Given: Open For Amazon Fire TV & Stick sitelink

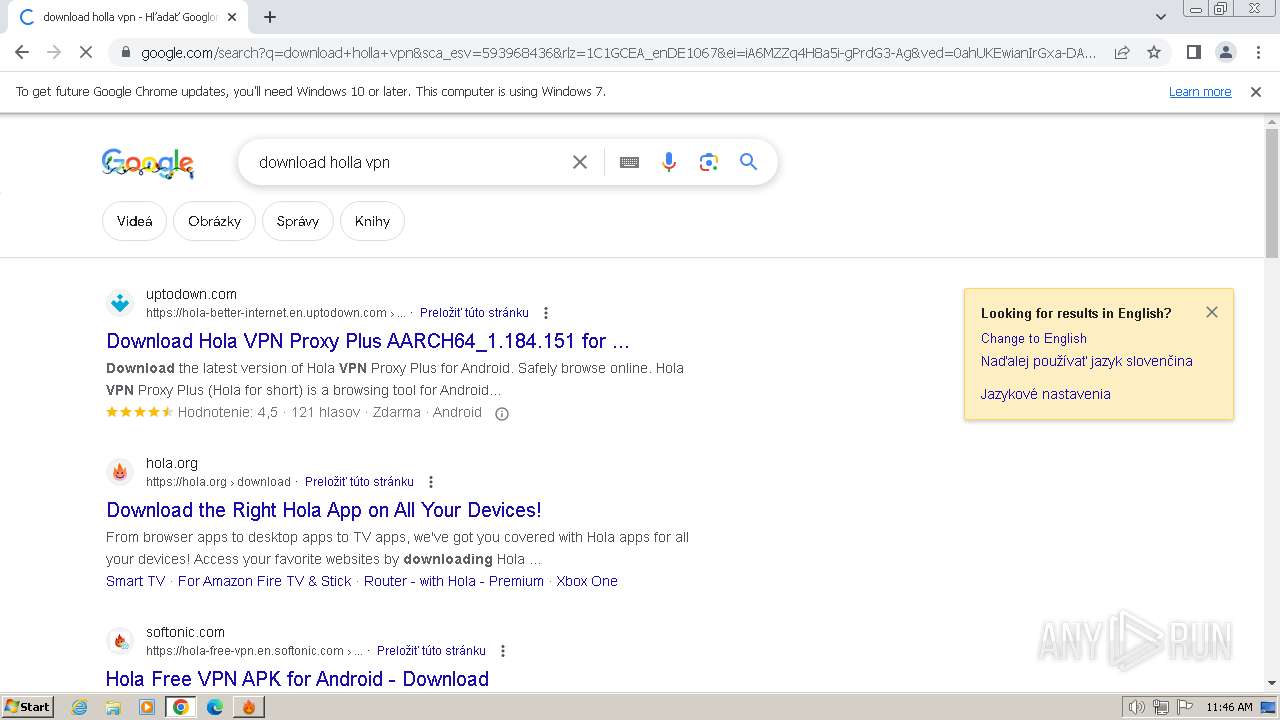Looking at the screenshot, I should (265, 581).
